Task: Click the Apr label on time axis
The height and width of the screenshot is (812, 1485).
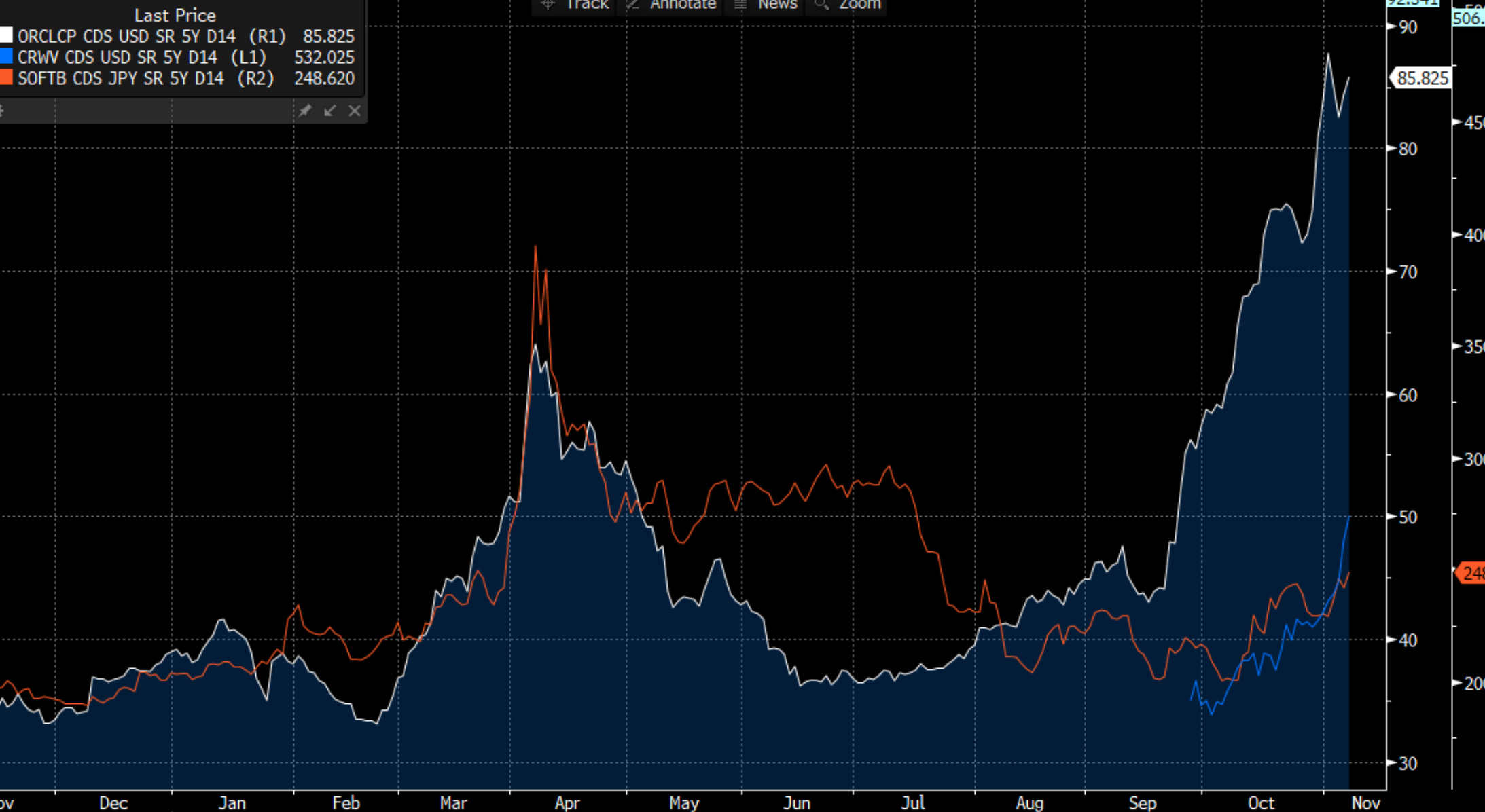Action: click(x=567, y=803)
